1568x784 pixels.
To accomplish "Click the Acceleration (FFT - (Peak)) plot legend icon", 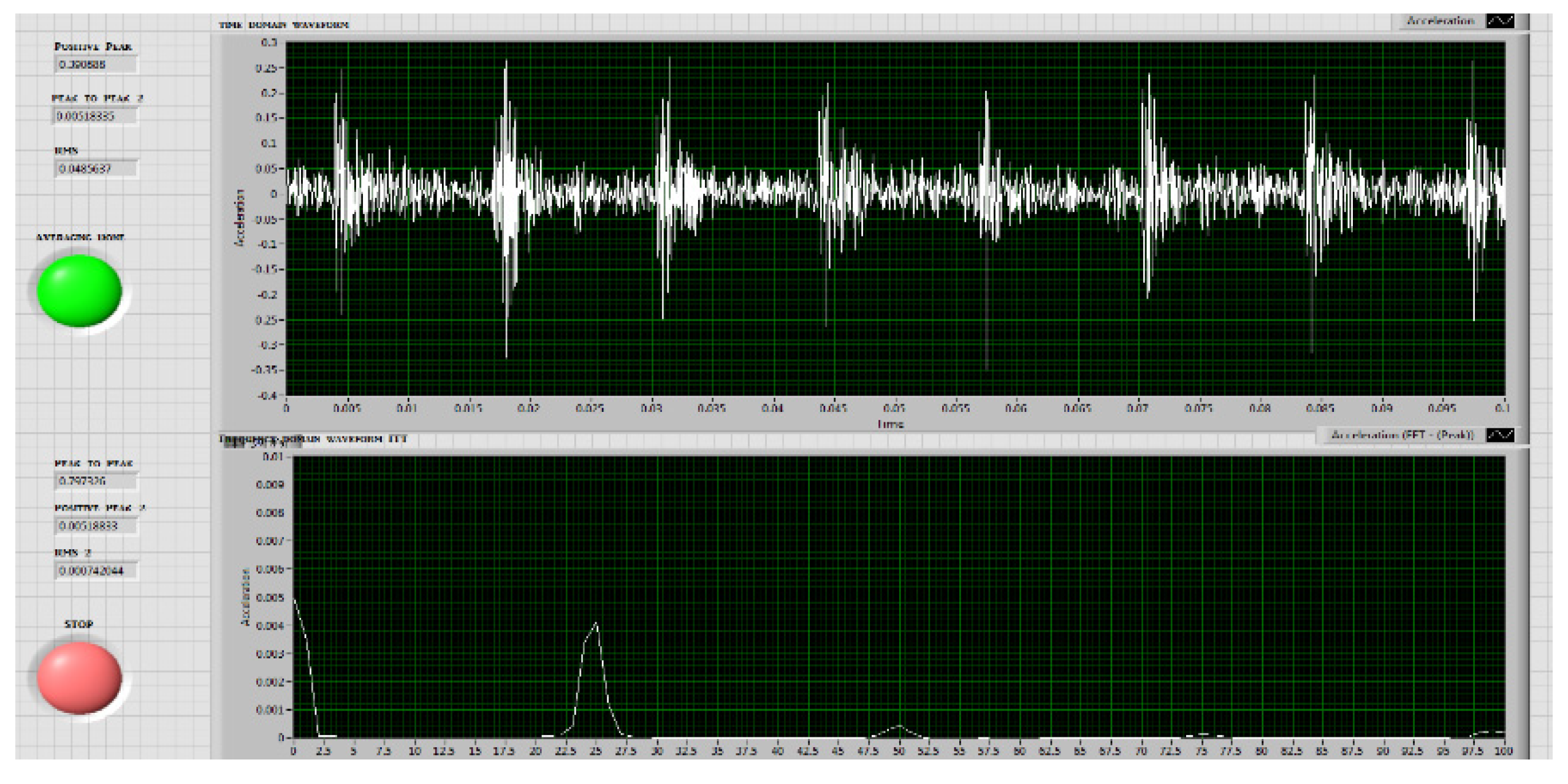I will tap(1499, 435).
